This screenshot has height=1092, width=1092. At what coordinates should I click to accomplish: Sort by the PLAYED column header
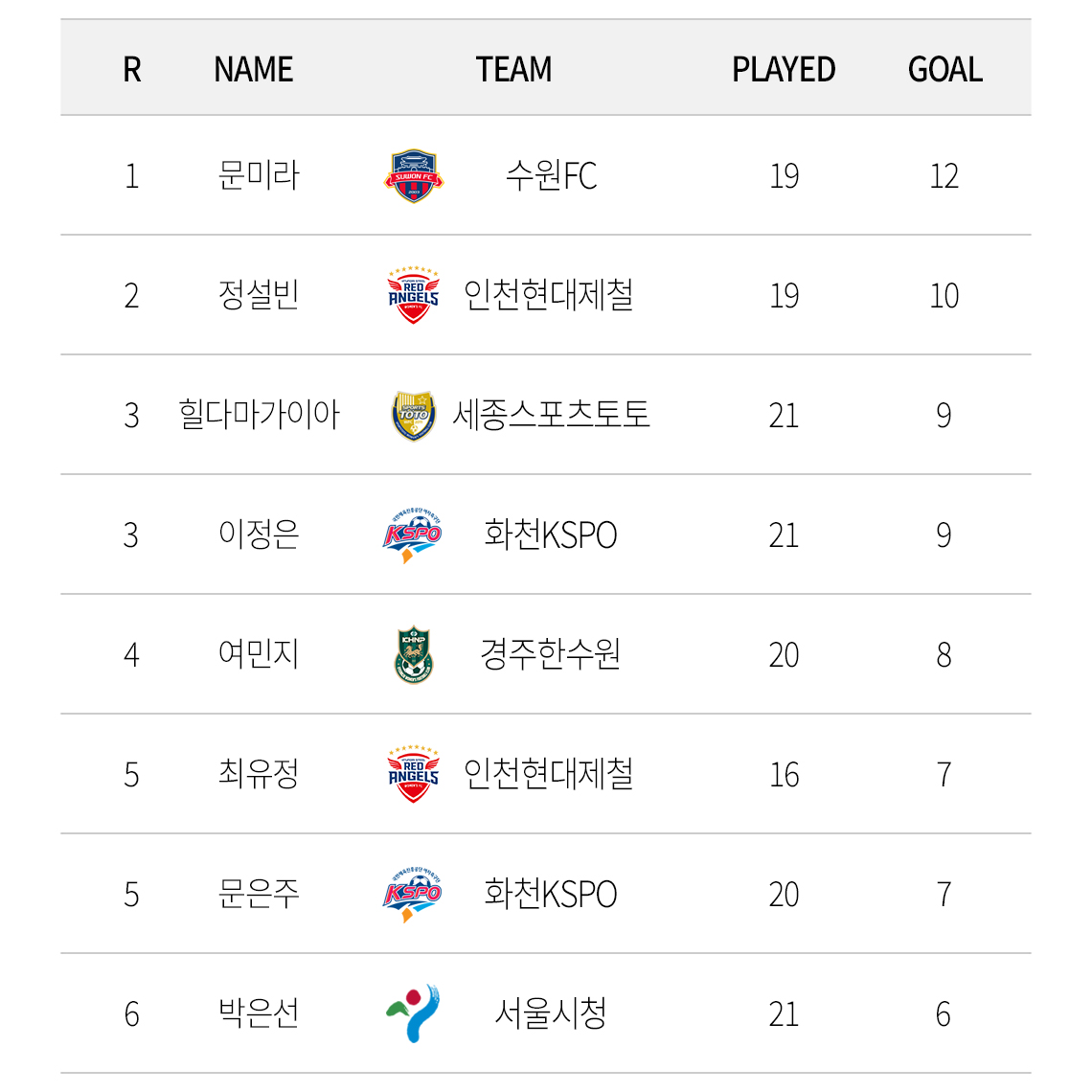coord(784,70)
